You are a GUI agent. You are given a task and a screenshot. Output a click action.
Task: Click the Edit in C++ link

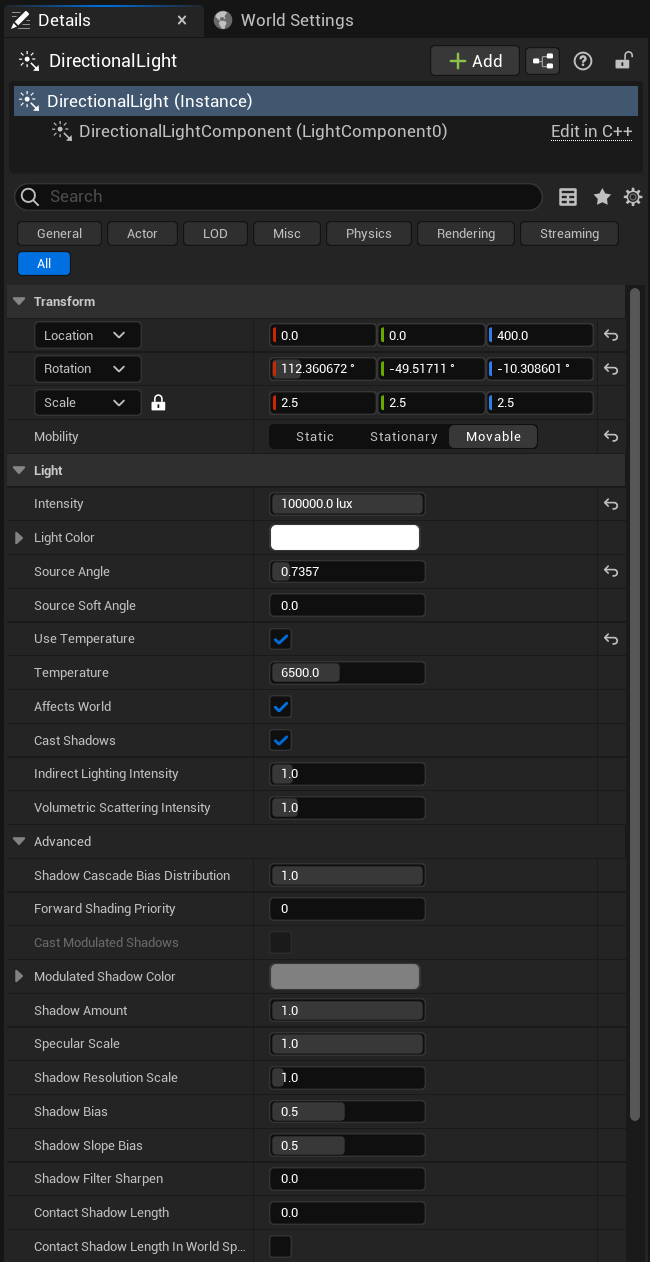click(591, 131)
